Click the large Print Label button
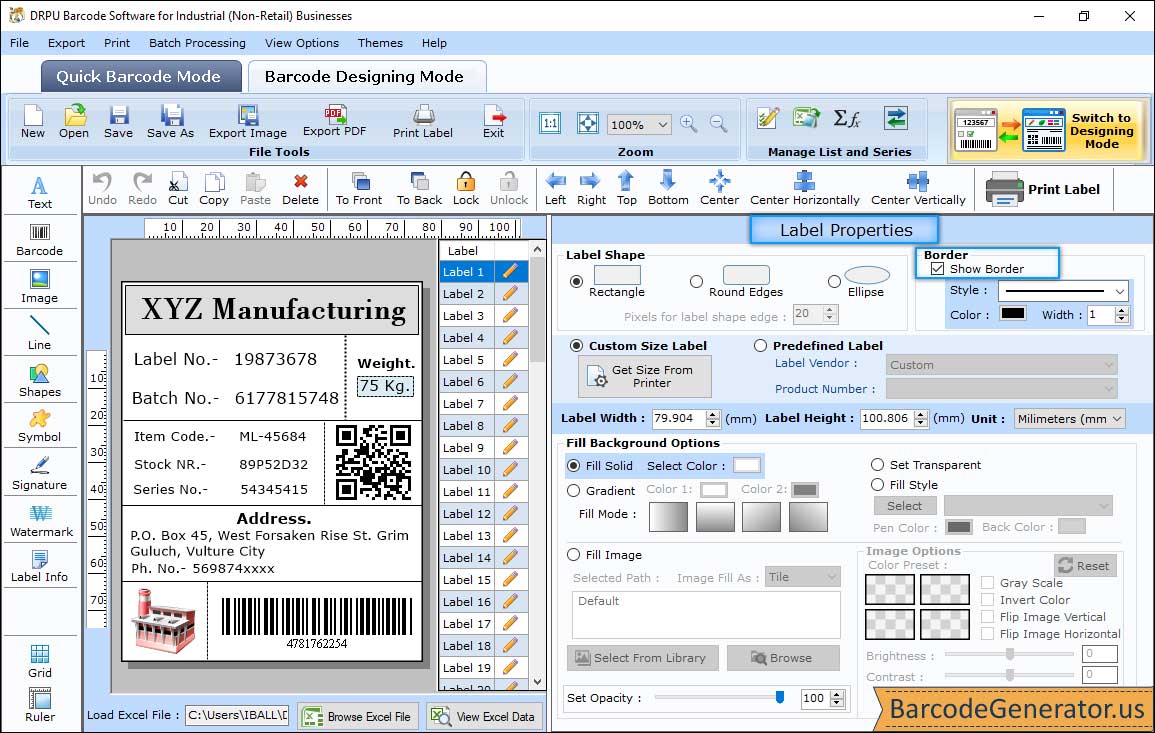 point(1043,189)
